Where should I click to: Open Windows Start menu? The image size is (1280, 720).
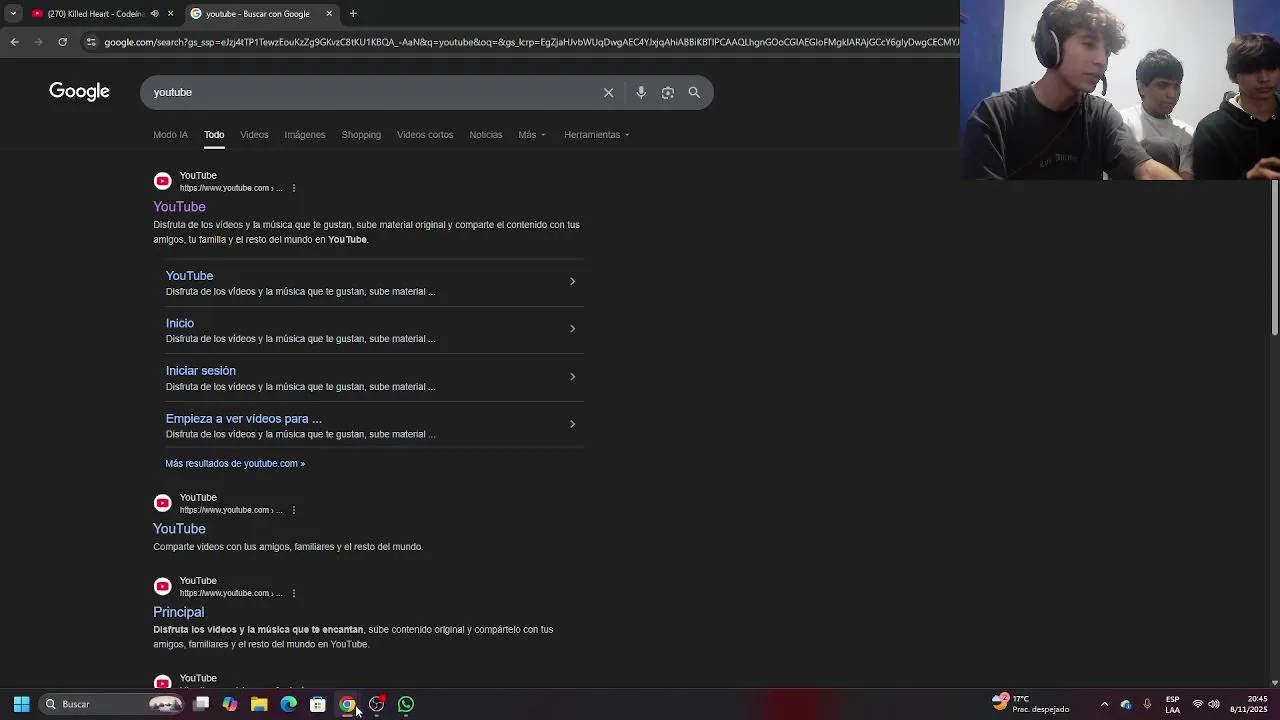click(21, 704)
